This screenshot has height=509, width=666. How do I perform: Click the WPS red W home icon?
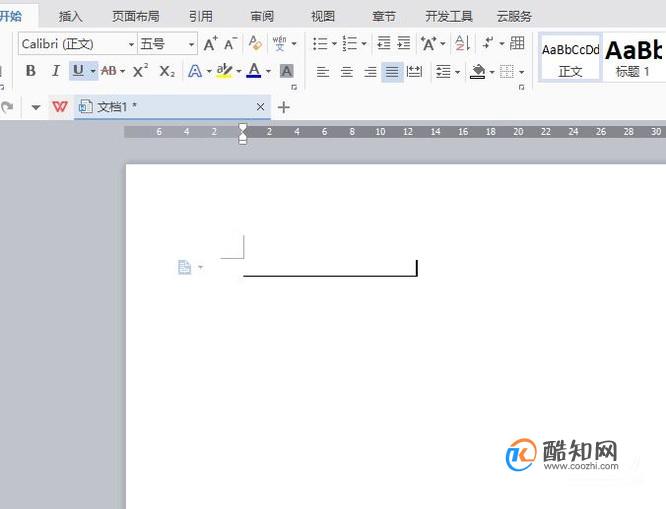[x=59, y=106]
